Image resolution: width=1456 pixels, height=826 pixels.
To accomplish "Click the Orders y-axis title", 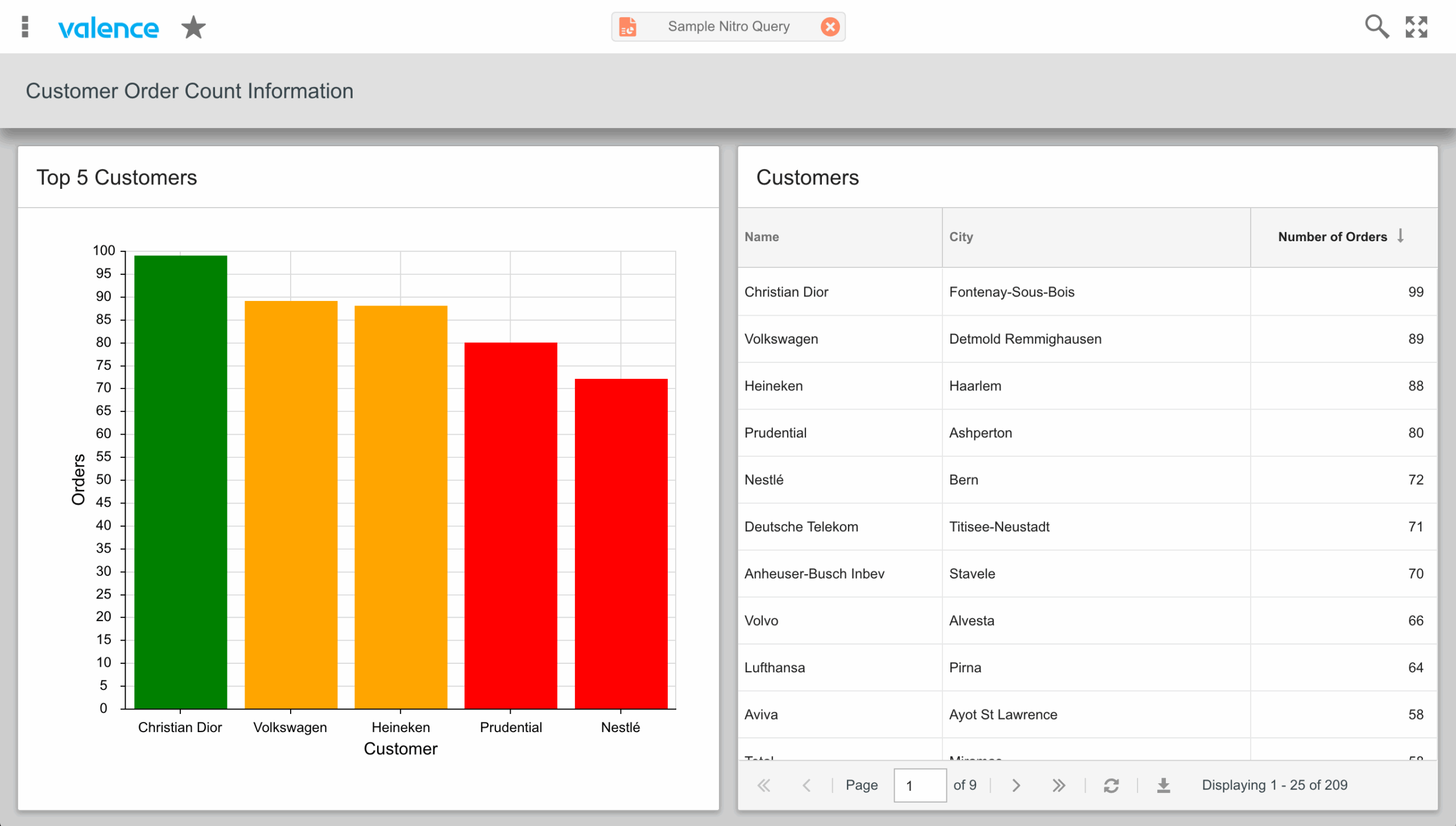I will [78, 480].
